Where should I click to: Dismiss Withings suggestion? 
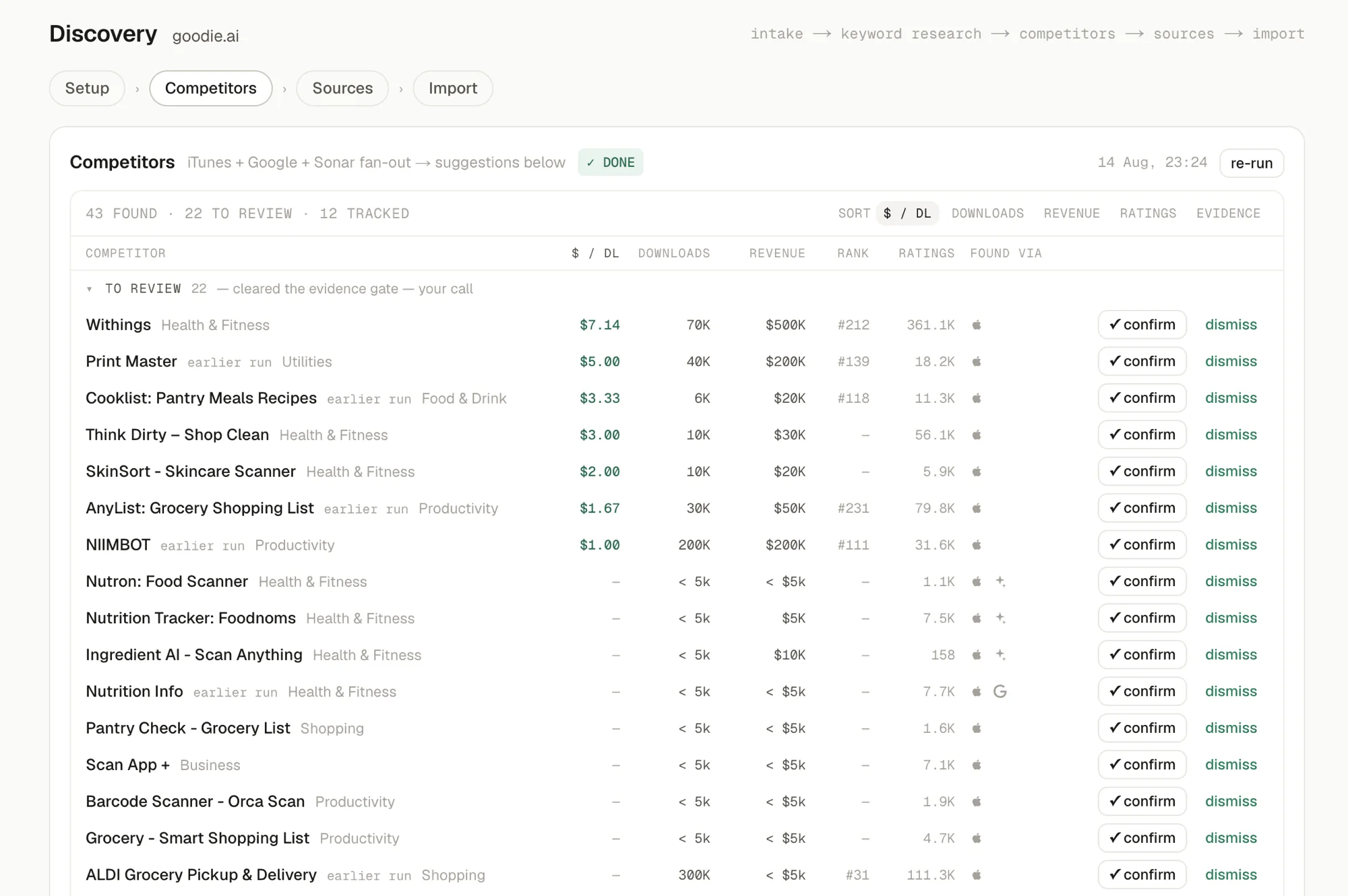click(x=1231, y=325)
